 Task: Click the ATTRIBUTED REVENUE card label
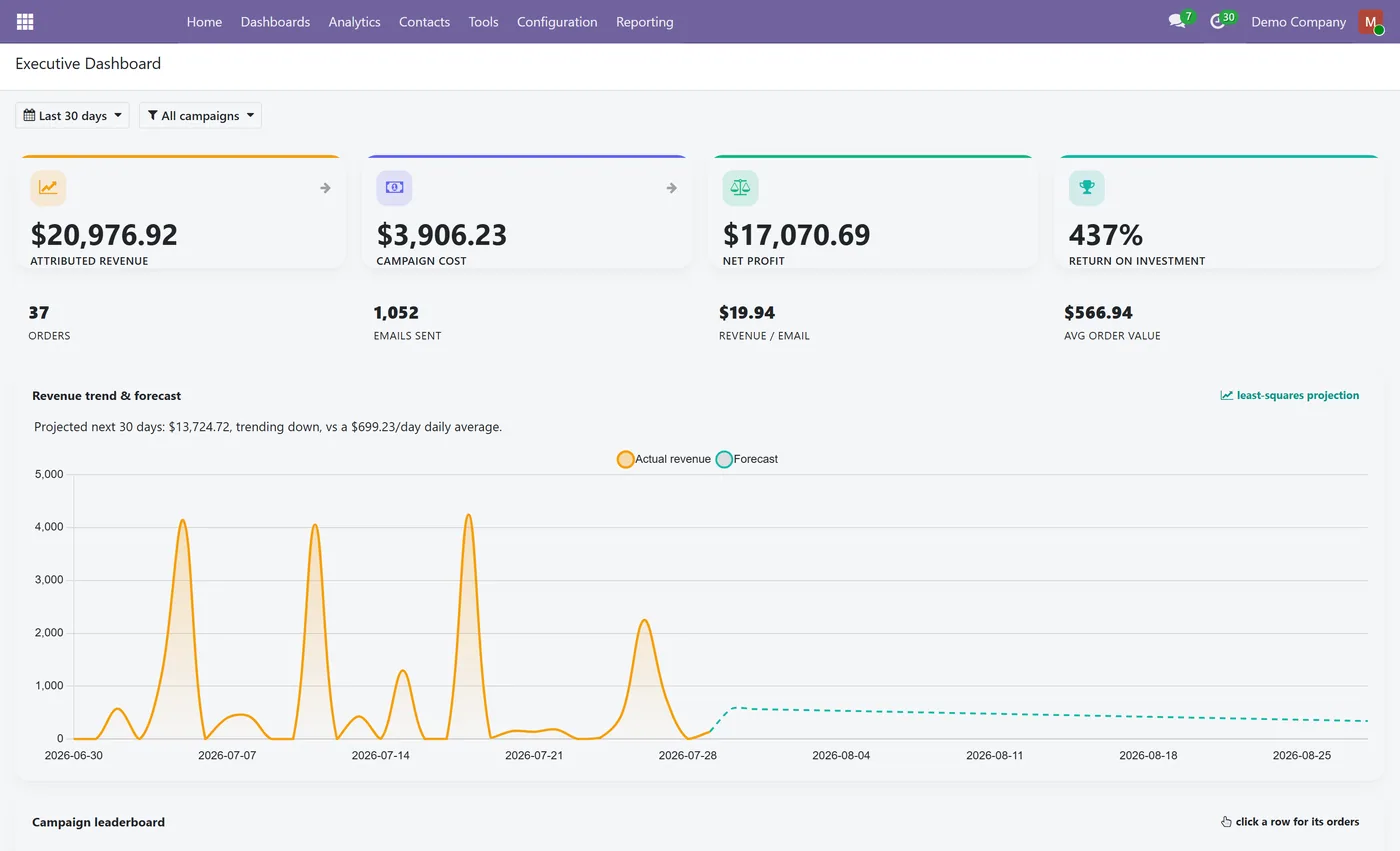click(89, 261)
